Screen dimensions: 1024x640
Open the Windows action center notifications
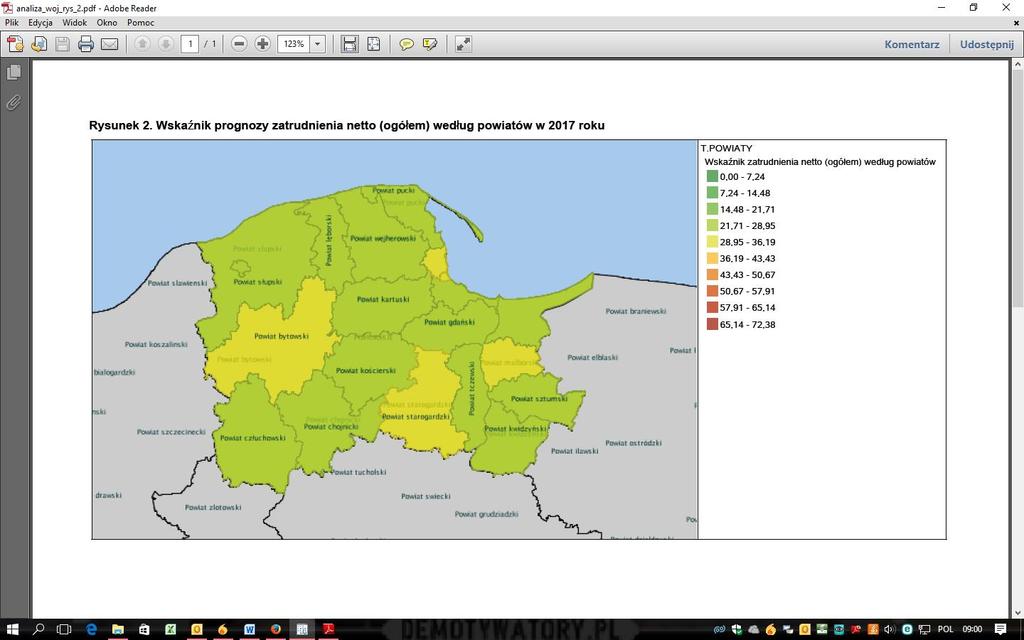[1000, 630]
